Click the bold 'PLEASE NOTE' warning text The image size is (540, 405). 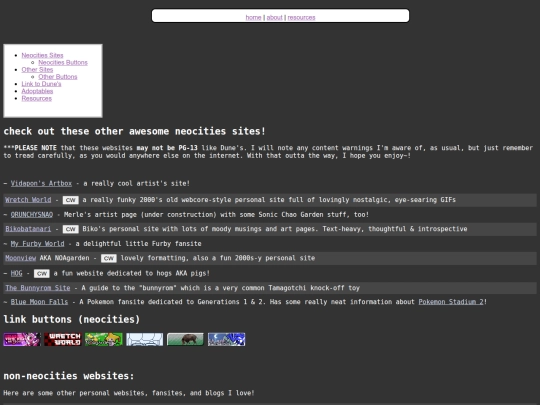tap(35, 148)
